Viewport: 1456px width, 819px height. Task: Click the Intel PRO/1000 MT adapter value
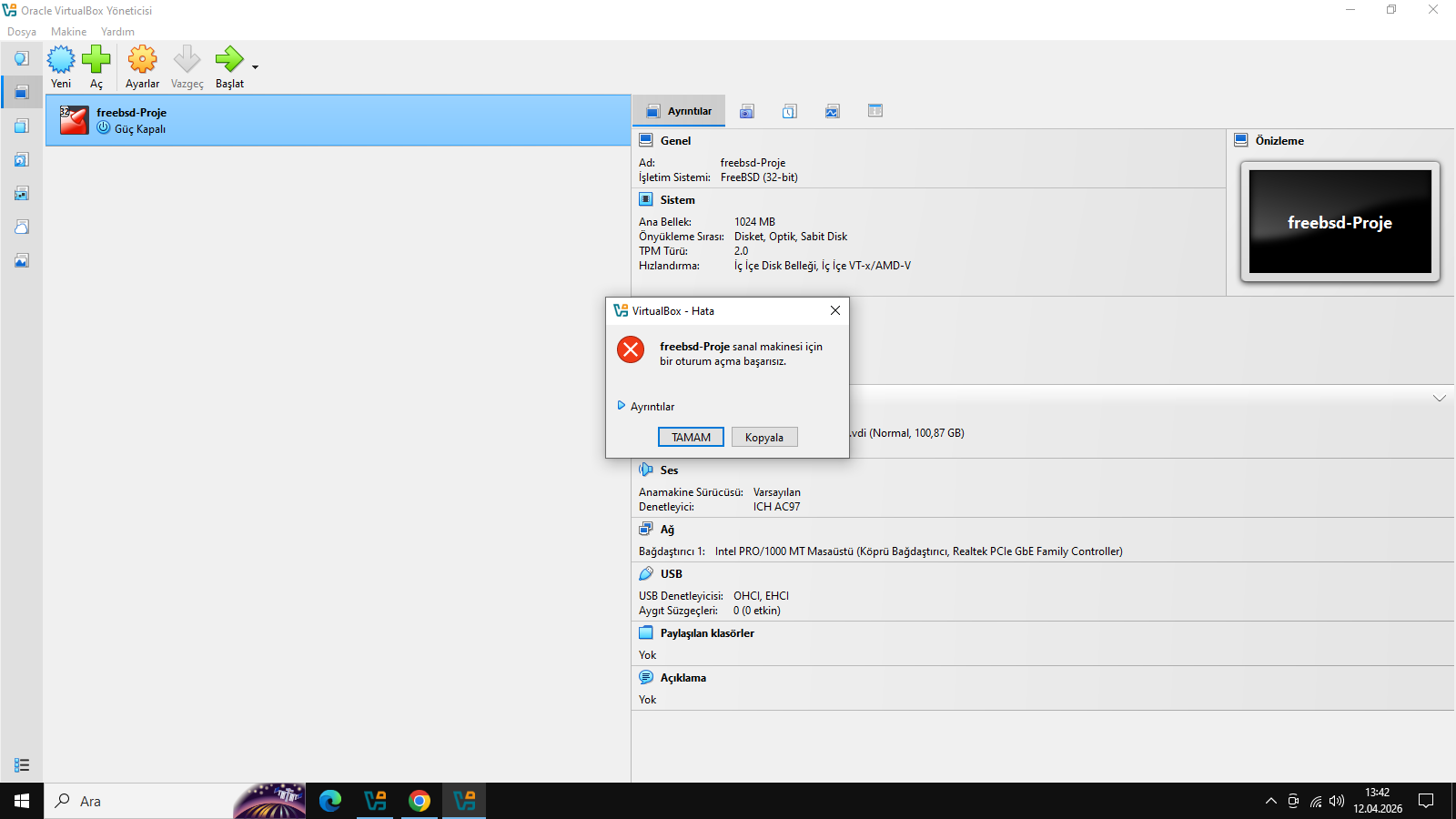coord(919,551)
